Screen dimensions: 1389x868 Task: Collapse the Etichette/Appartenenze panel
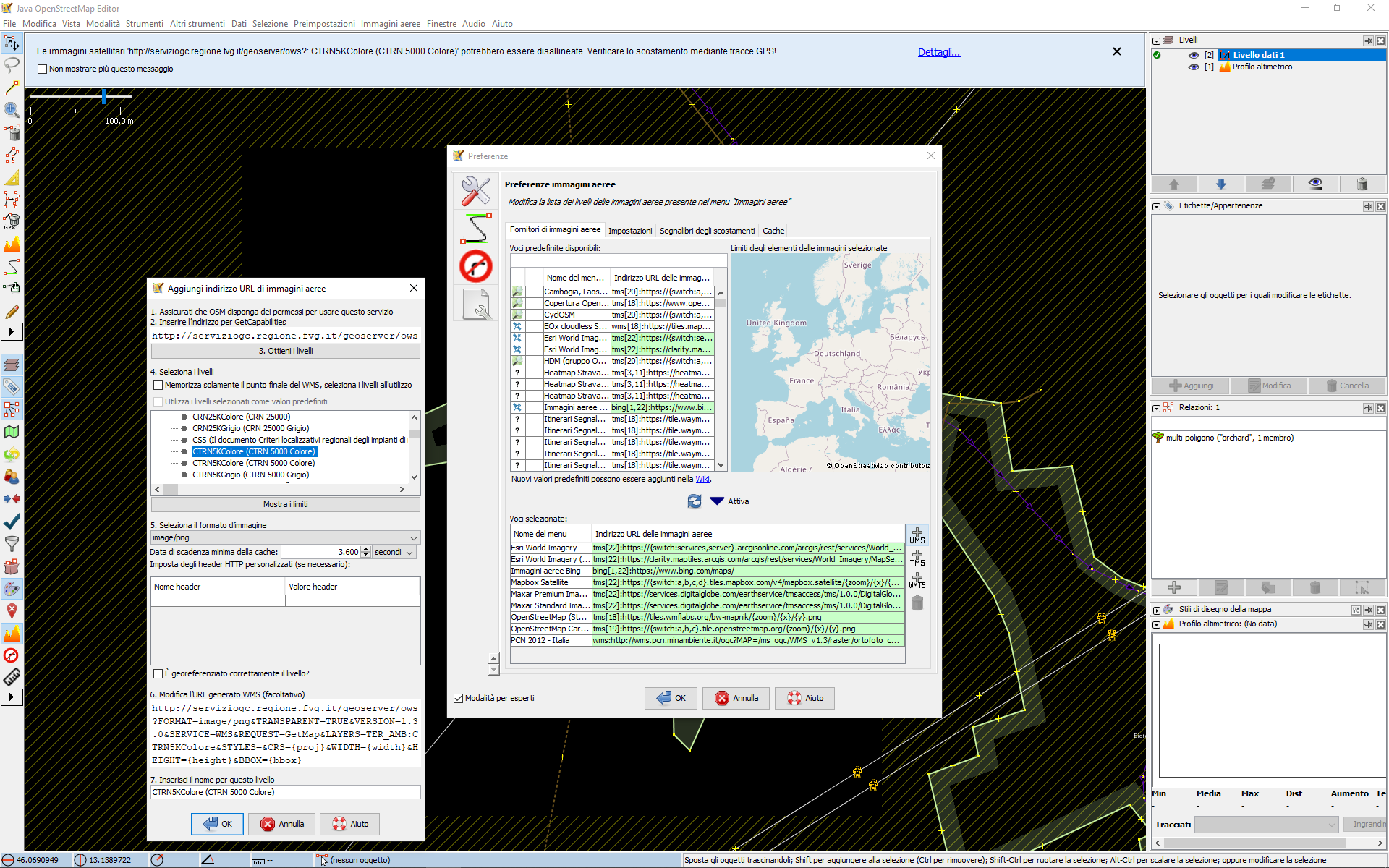(x=1157, y=206)
